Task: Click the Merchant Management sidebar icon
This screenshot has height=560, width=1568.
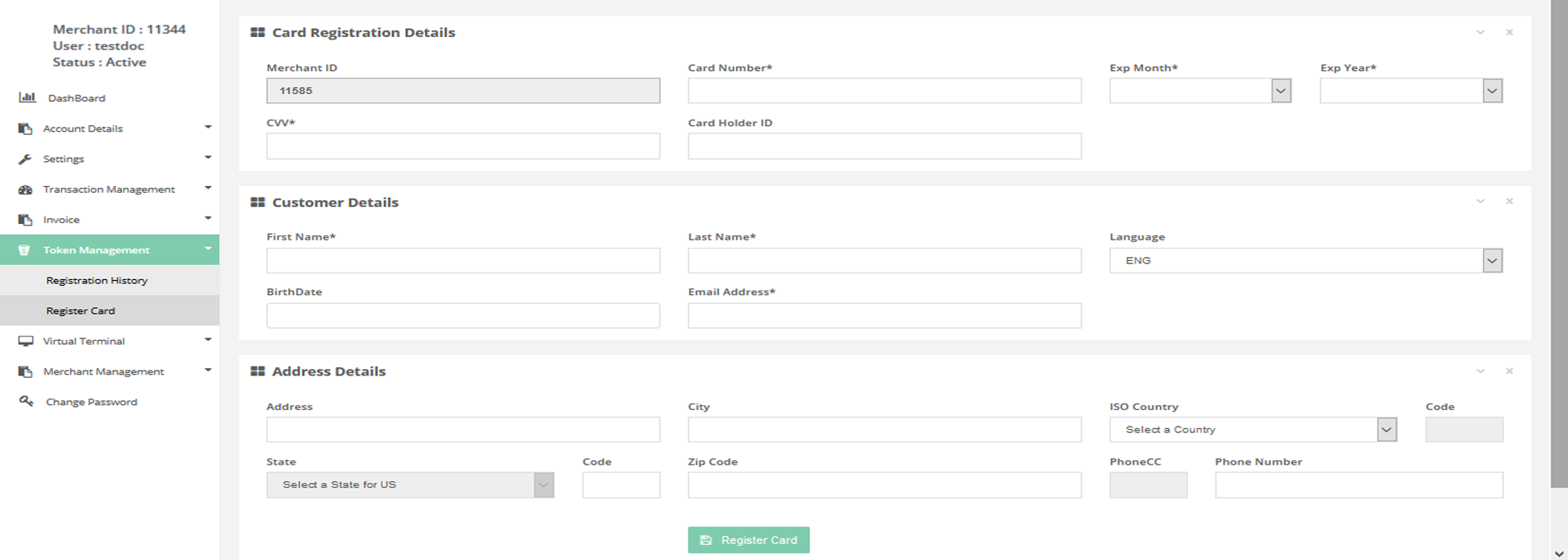Action: 26,371
